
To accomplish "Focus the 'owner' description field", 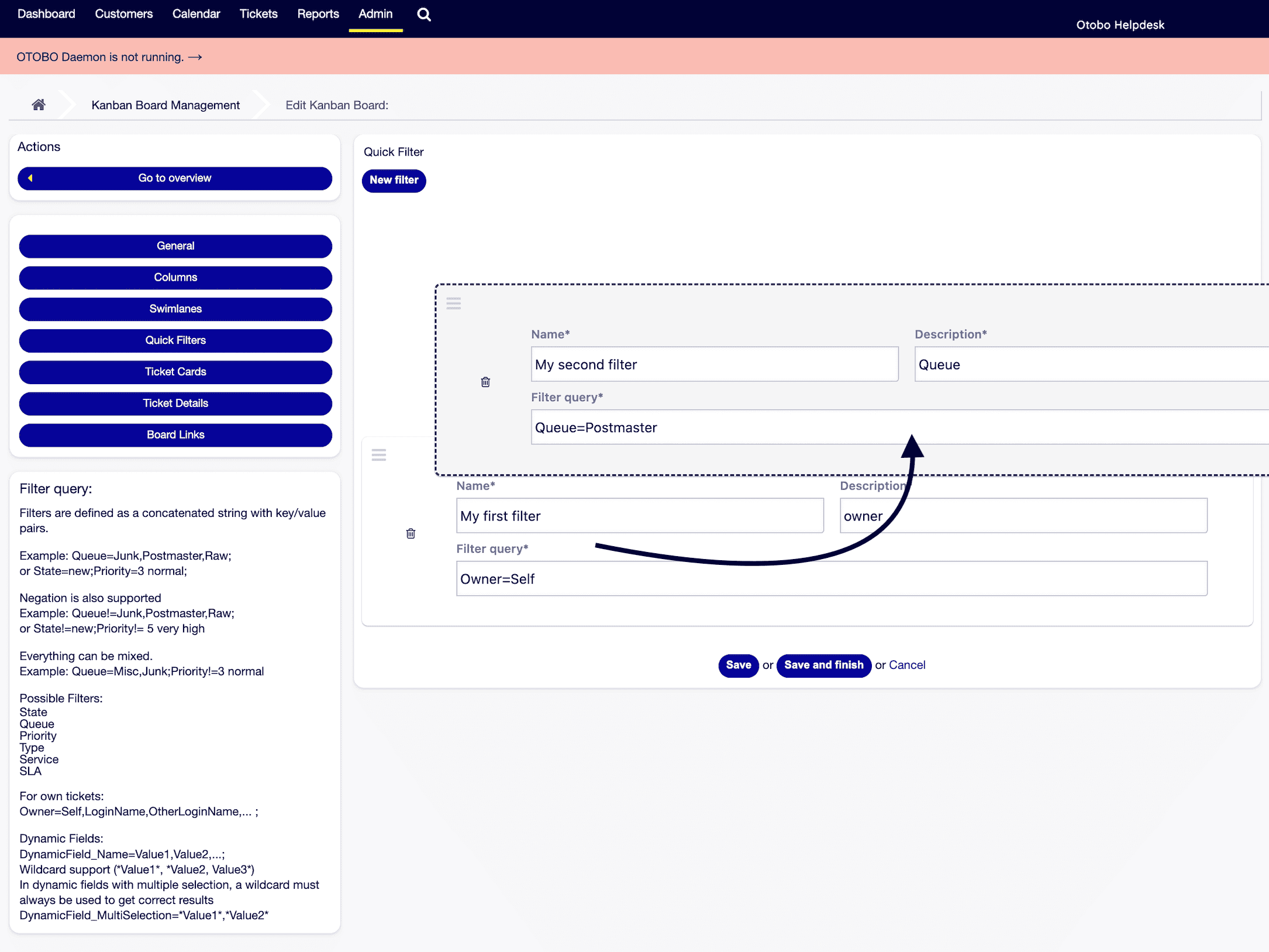I will click(1024, 516).
